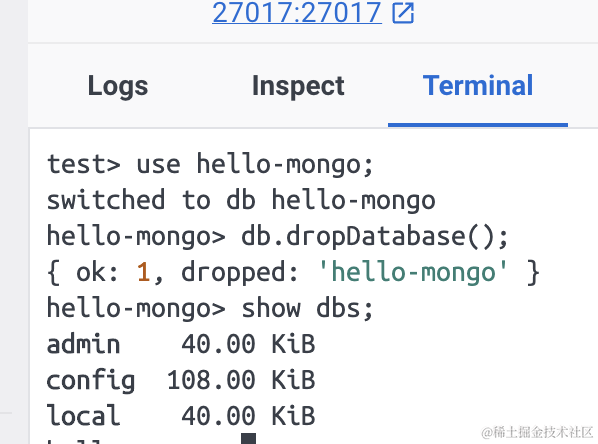598x444 pixels.
Task: Click the db.dropDatabase(); command text
Action: (375, 236)
